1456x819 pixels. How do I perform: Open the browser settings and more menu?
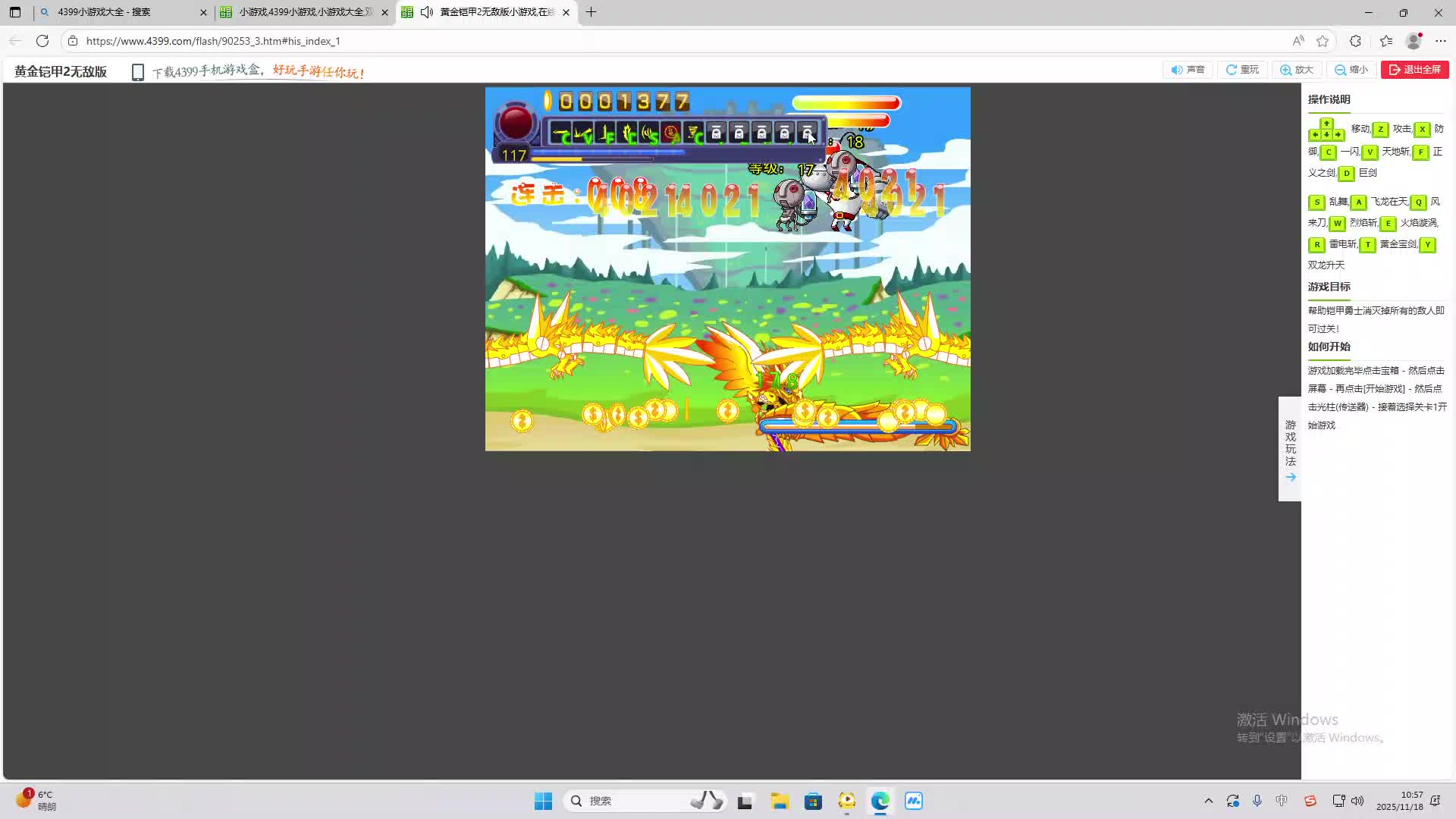tap(1441, 41)
